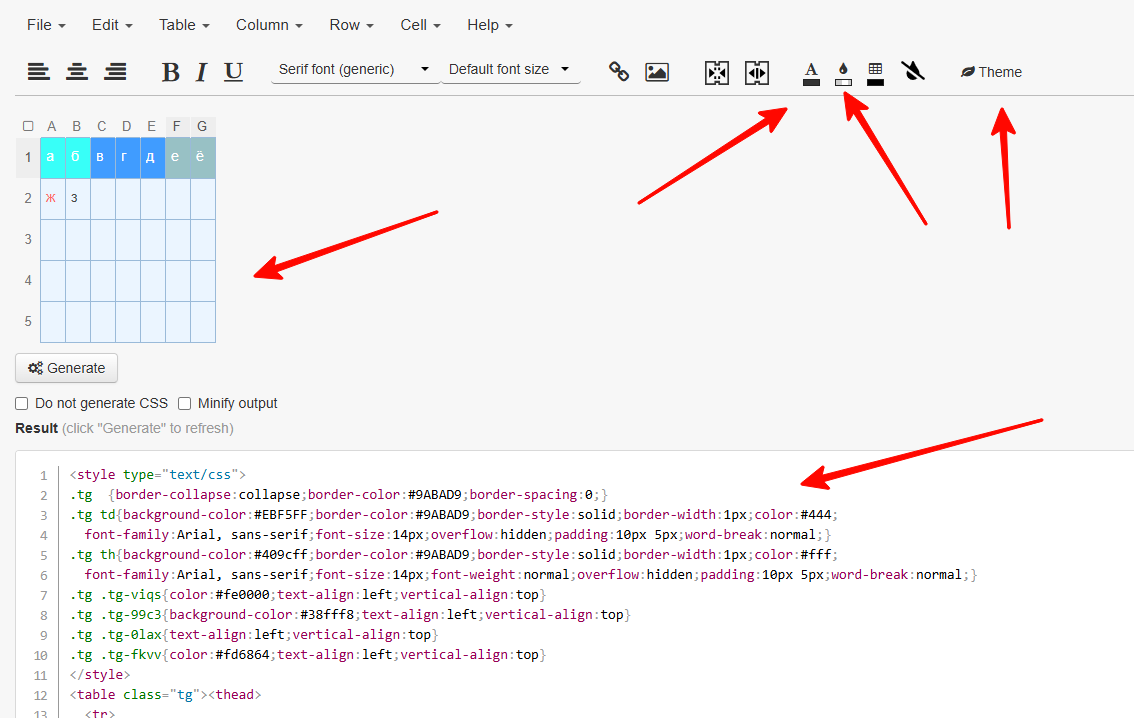Toggle bold text formatting
1134x718 pixels.
pos(171,72)
